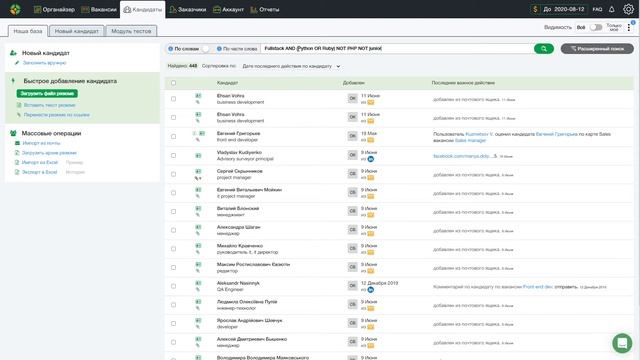Viewport: 640px width, 360px height.
Task: Open the profile card icon for Михайло Кравченко
Action: 198,246
